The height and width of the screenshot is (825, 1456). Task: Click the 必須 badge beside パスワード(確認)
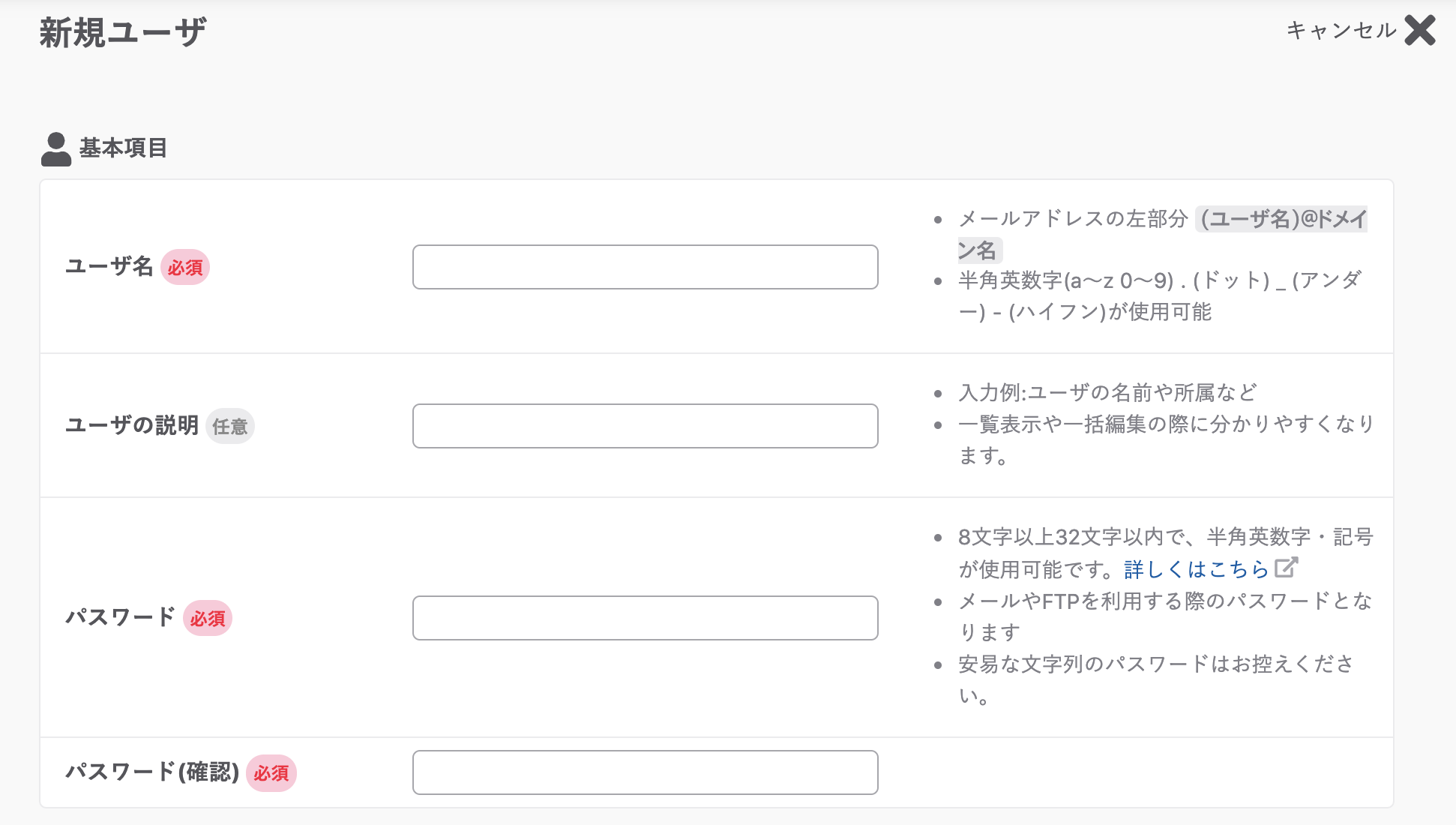(271, 773)
